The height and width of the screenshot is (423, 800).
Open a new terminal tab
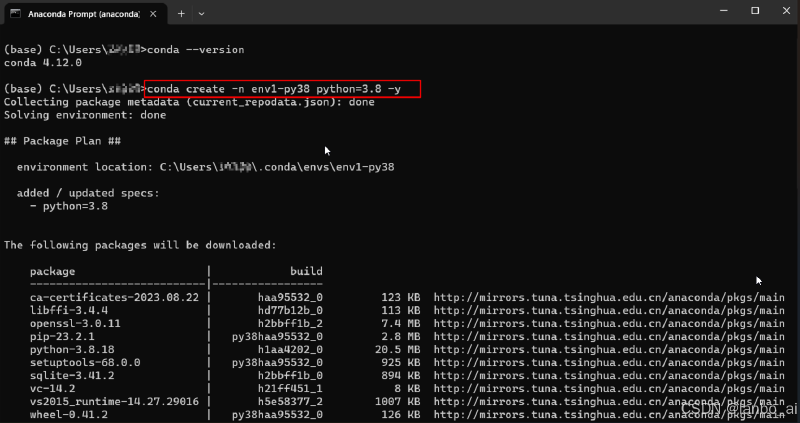pyautogui.click(x=181, y=14)
